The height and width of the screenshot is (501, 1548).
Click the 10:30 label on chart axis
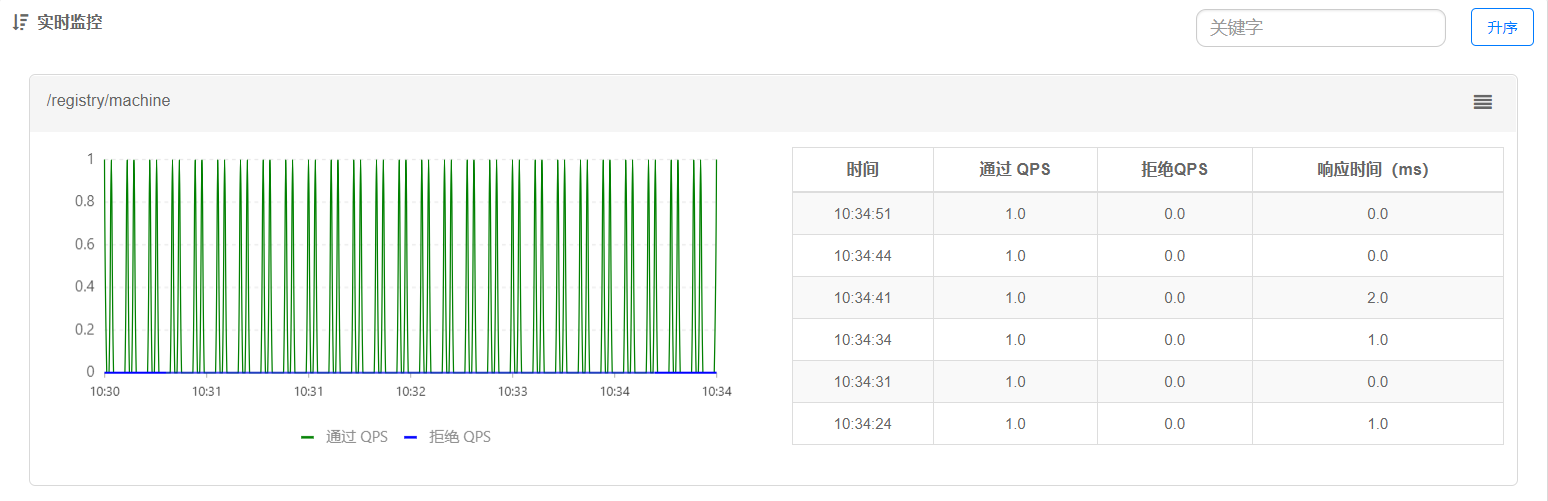coord(105,392)
